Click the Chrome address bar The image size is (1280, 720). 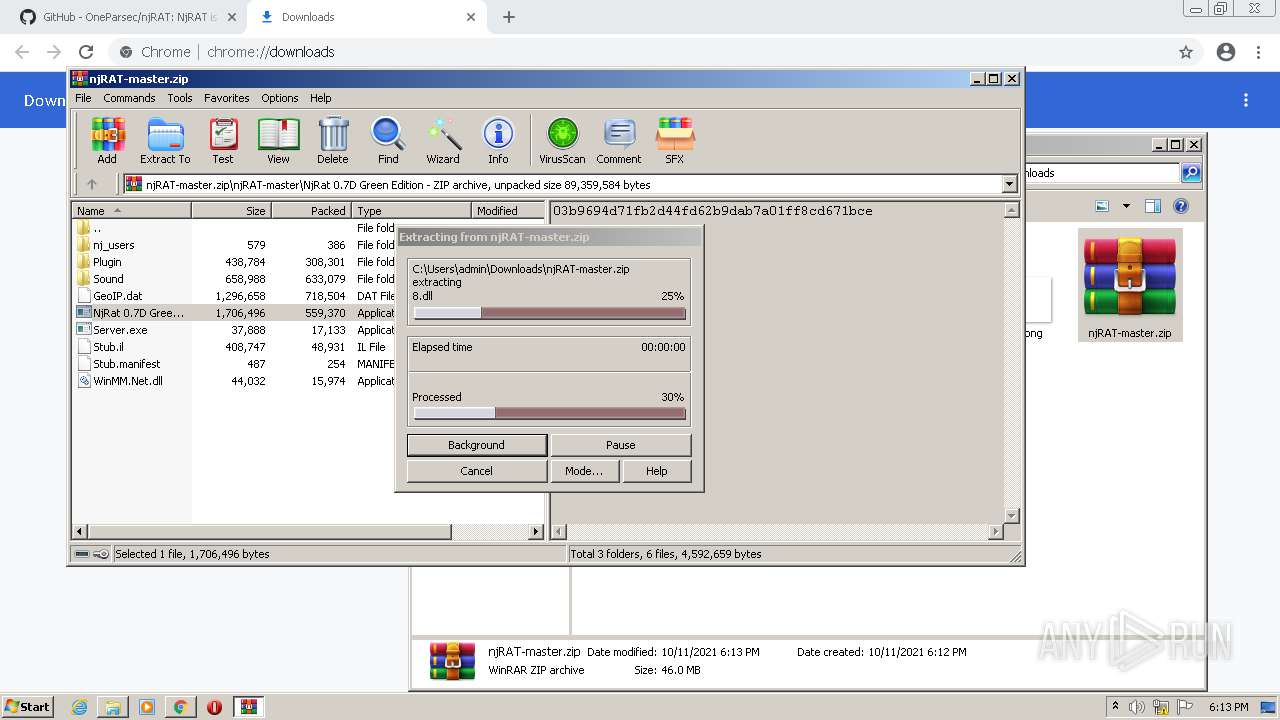click(640, 52)
